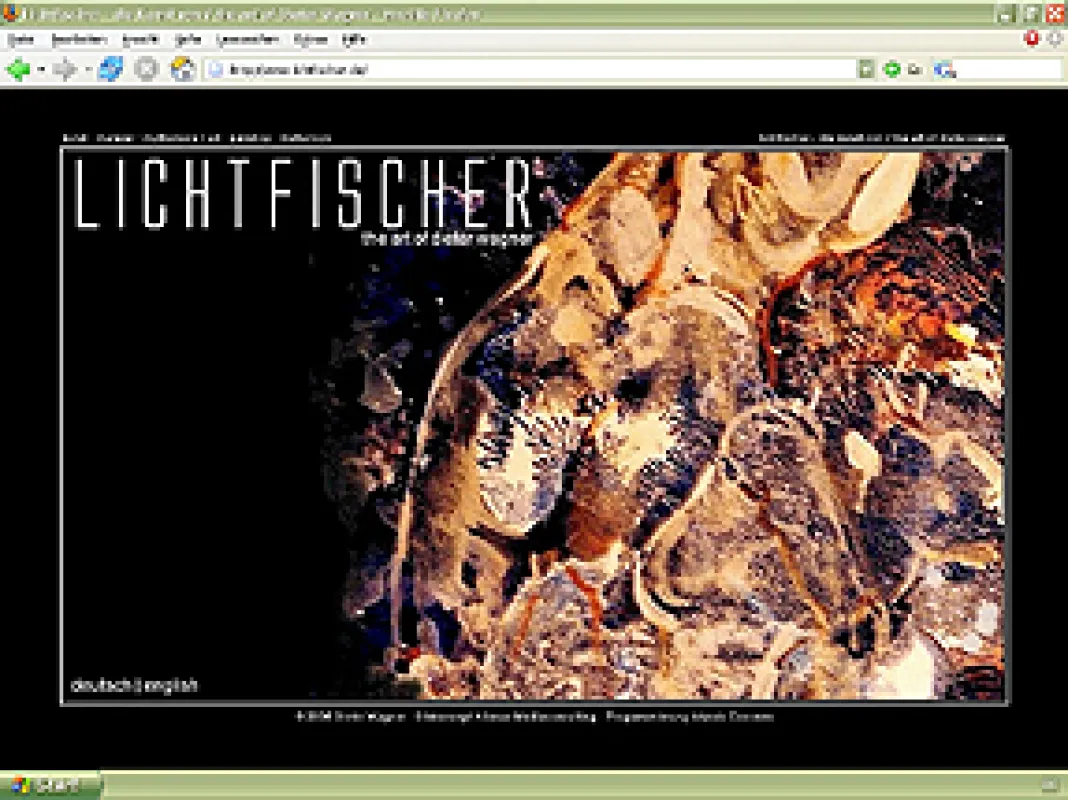
Task: Open the address bar URL history dropdown
Action: pos(866,69)
